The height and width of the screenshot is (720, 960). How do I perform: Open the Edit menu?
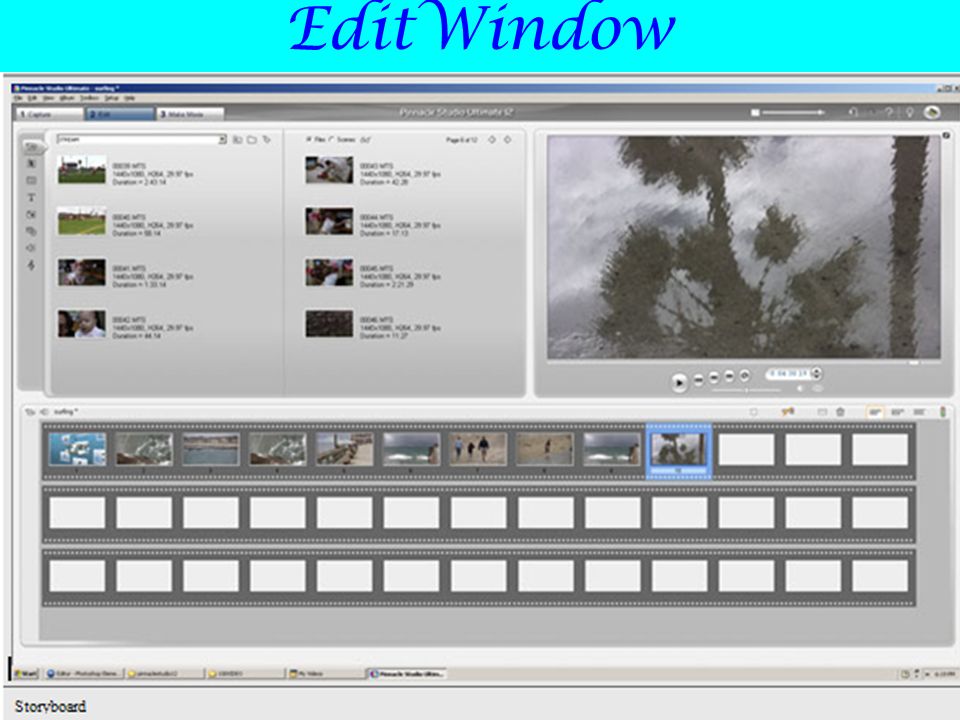point(32,98)
